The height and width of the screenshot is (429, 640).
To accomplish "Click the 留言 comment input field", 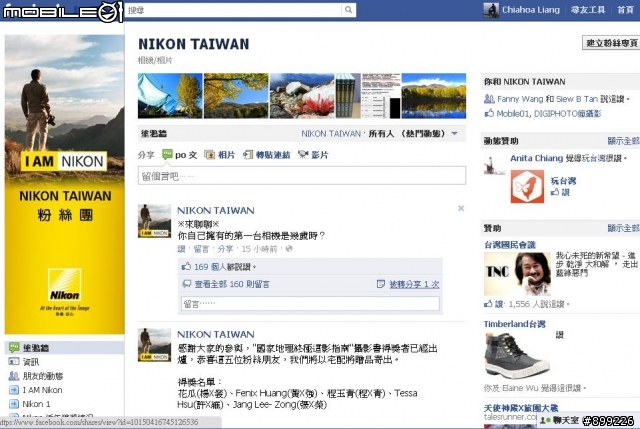I will tap(310, 303).
